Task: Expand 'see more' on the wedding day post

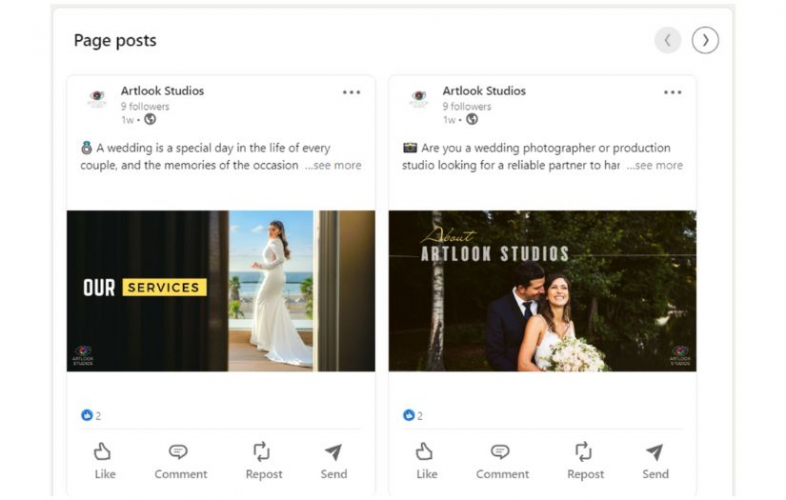Action: pos(333,165)
